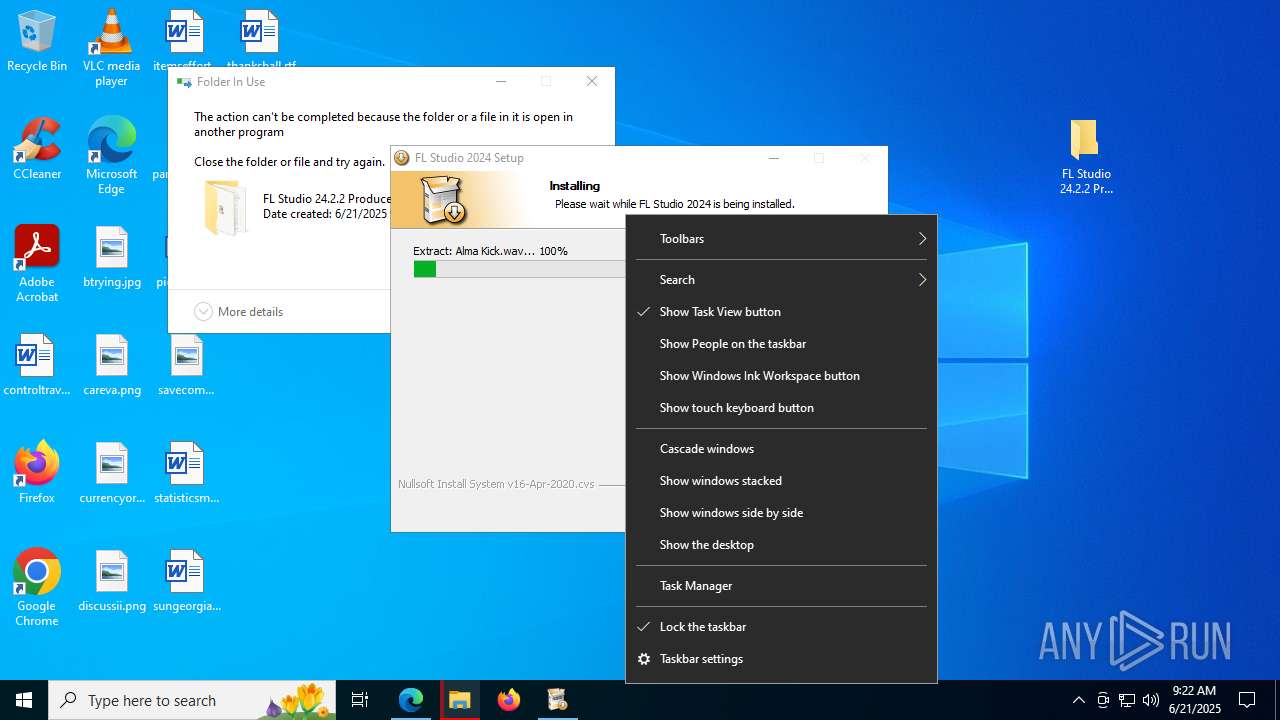Open the Recycle Bin desktop icon
Viewport: 1280px width, 720px height.
37,42
